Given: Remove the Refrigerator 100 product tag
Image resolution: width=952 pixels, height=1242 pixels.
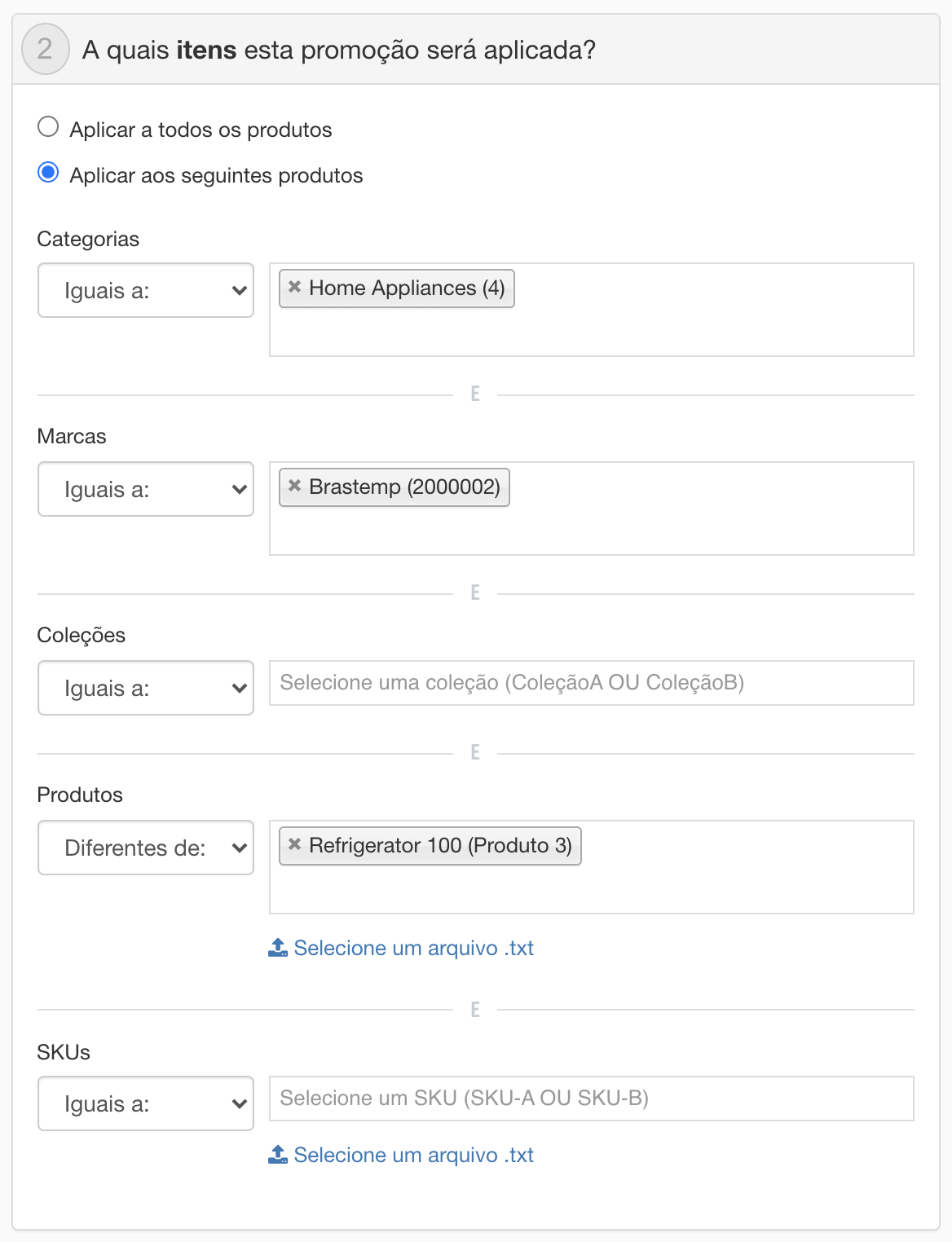Looking at the screenshot, I should (295, 844).
